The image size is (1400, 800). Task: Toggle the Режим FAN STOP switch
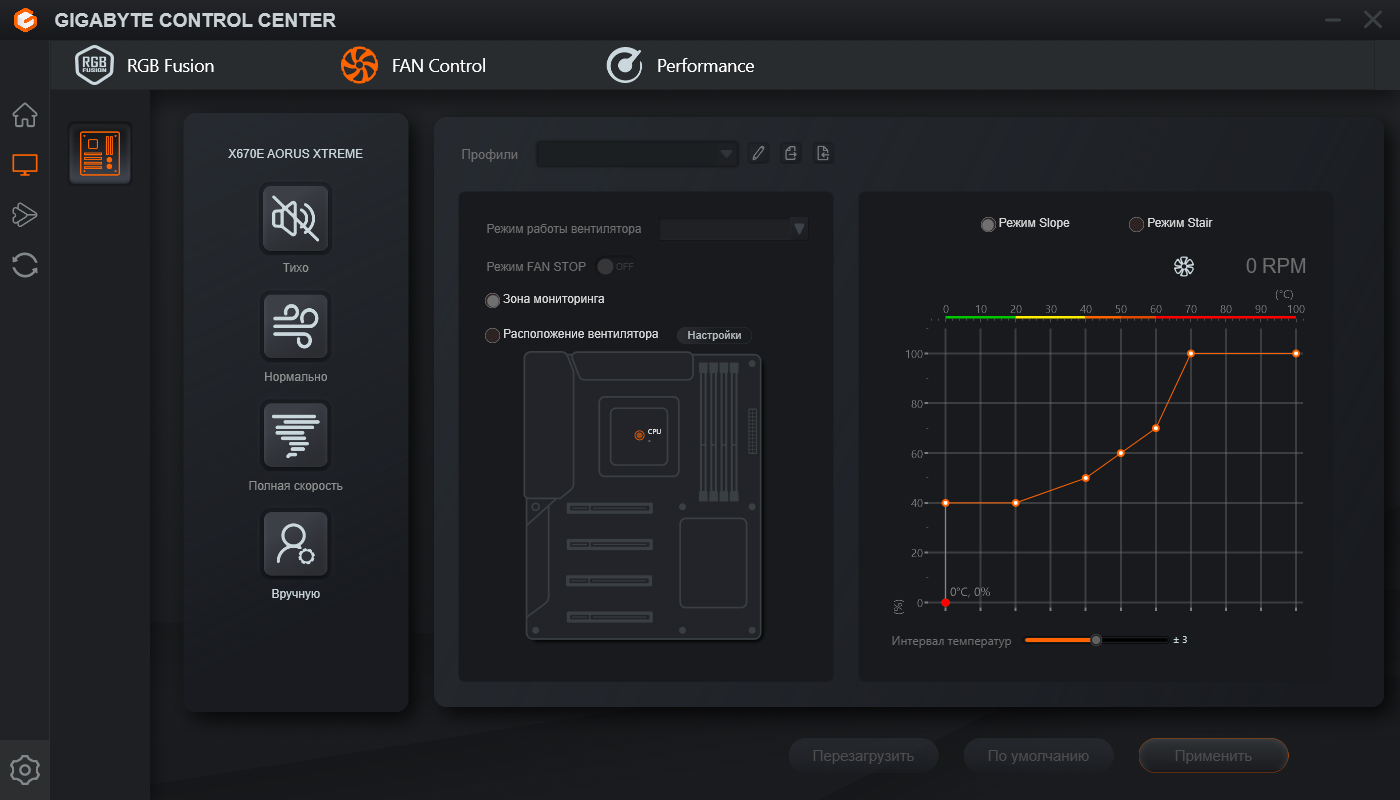tap(615, 266)
